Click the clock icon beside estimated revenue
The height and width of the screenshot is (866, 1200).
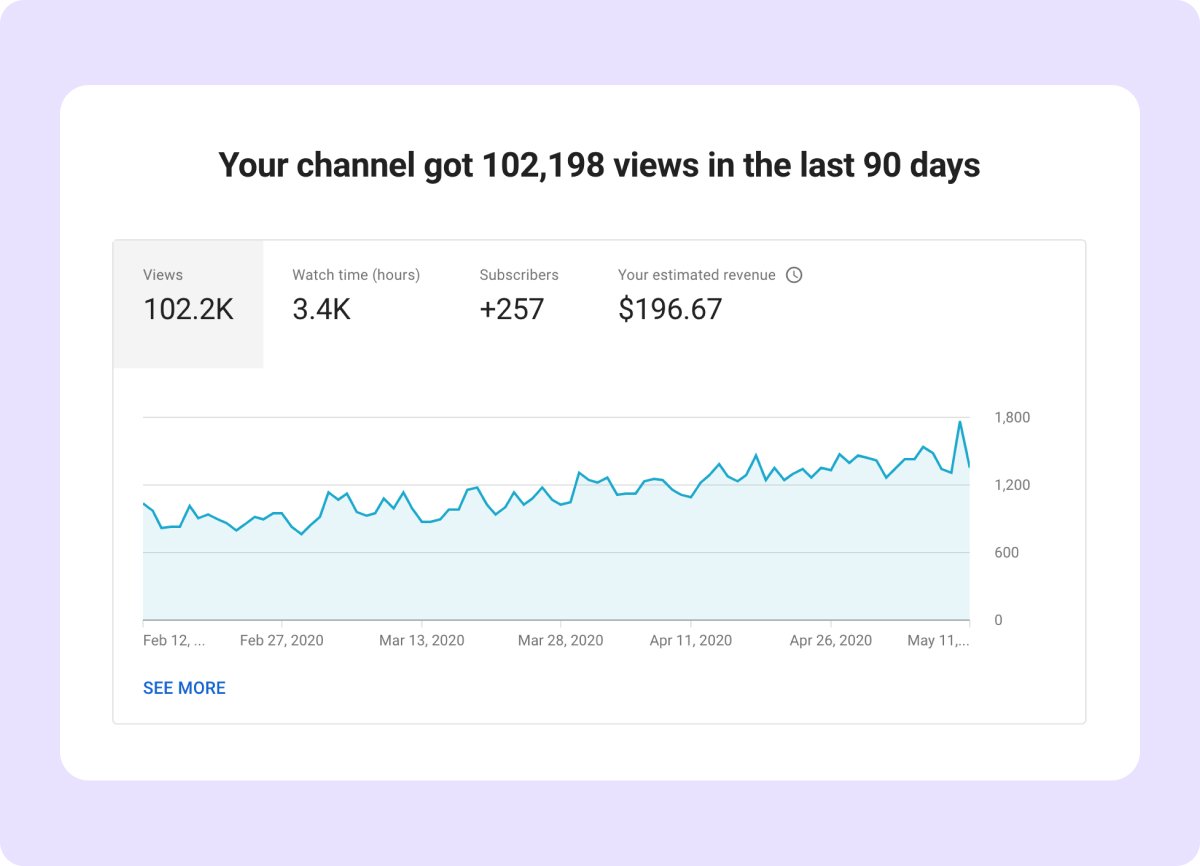coord(794,274)
